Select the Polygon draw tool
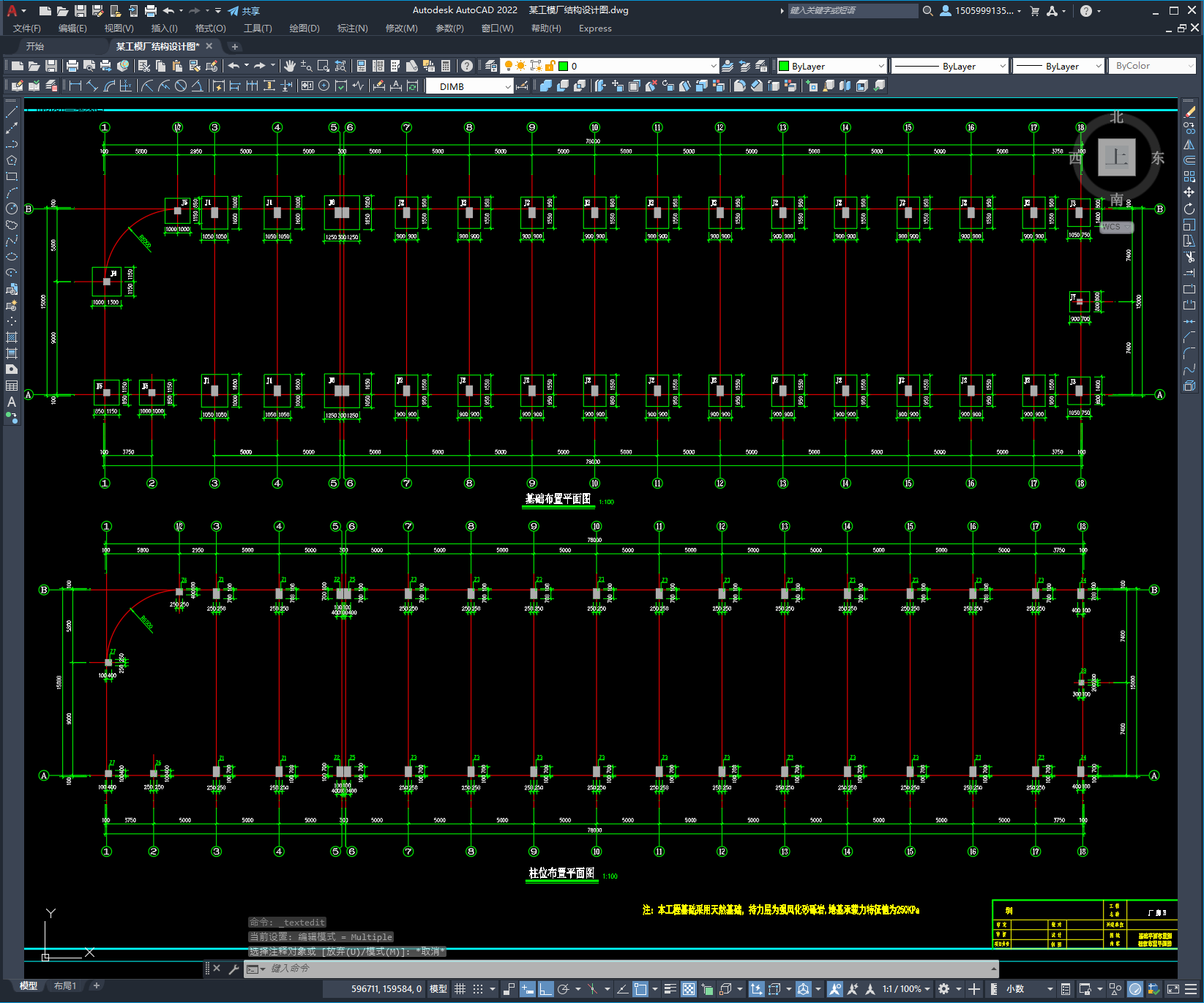The width and height of the screenshot is (1204, 1003). 12,160
